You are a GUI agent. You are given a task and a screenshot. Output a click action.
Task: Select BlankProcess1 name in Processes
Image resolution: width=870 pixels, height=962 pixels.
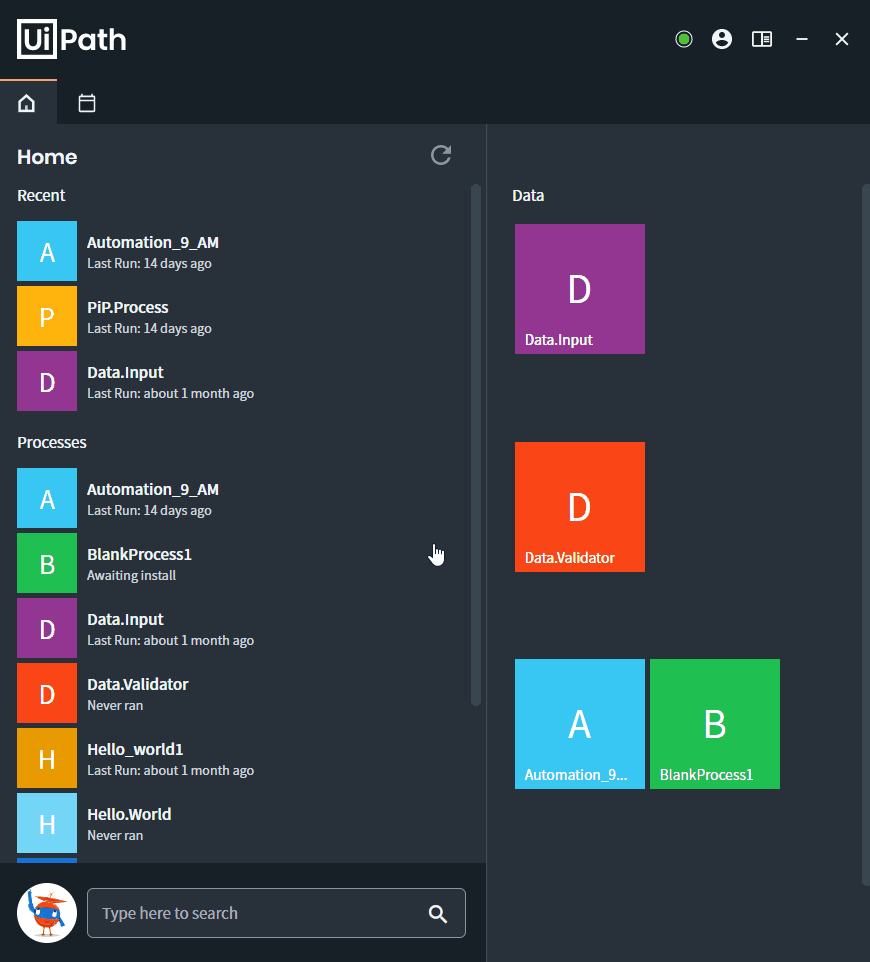[x=139, y=555]
